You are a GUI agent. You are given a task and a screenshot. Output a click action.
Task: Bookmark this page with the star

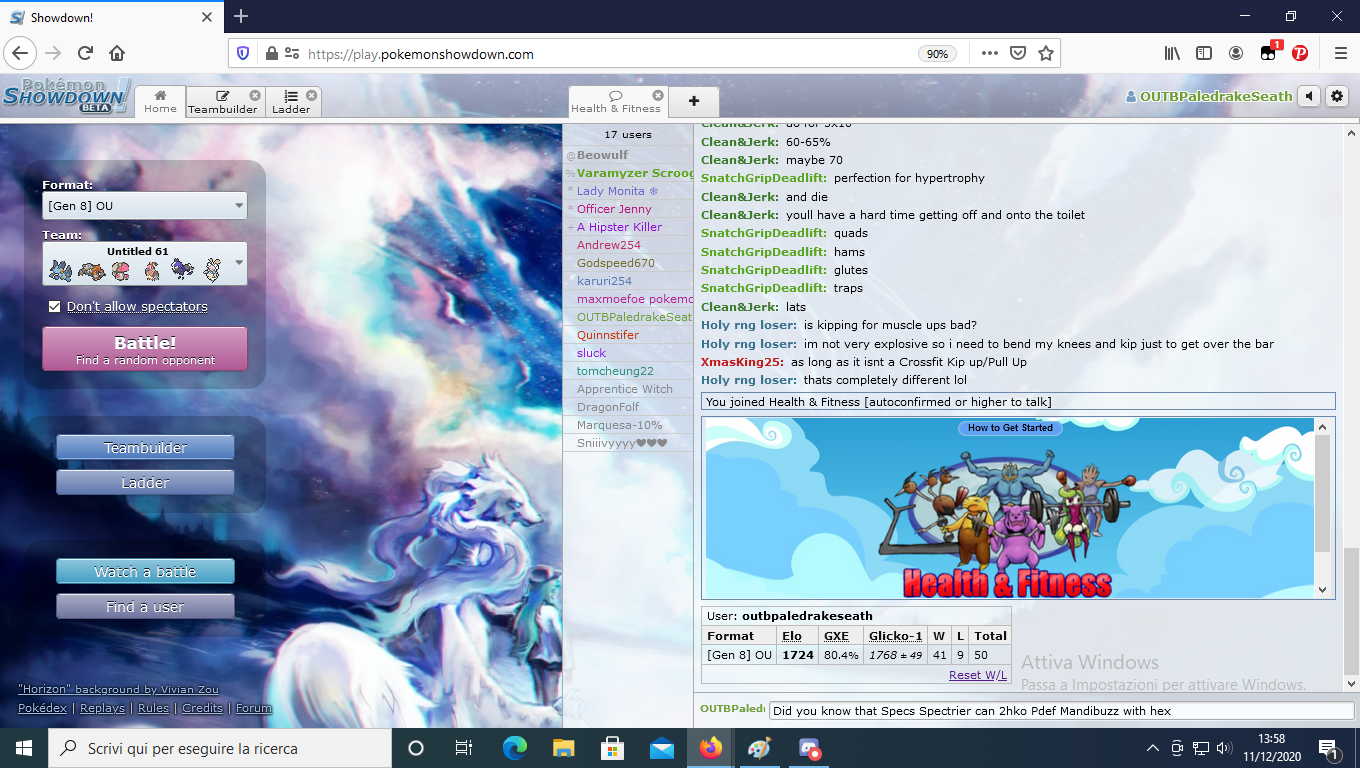[x=1046, y=53]
